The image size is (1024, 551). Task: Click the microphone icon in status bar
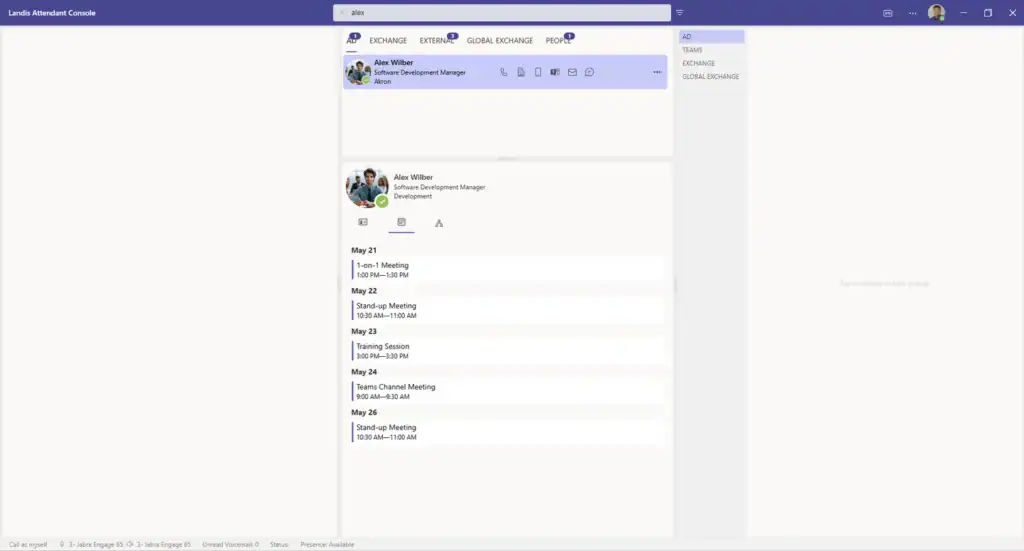pos(62,544)
